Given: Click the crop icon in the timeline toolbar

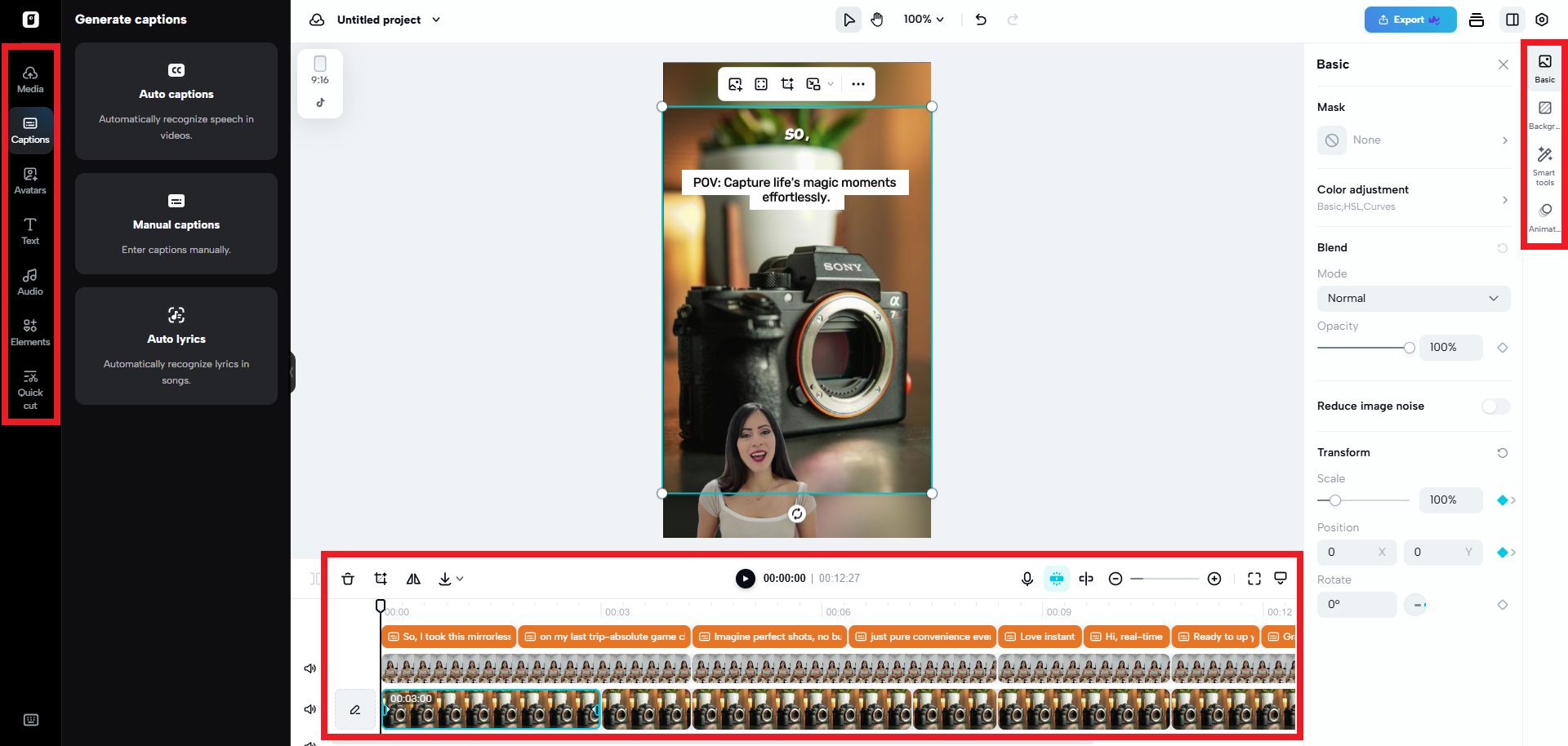Looking at the screenshot, I should tap(381, 579).
